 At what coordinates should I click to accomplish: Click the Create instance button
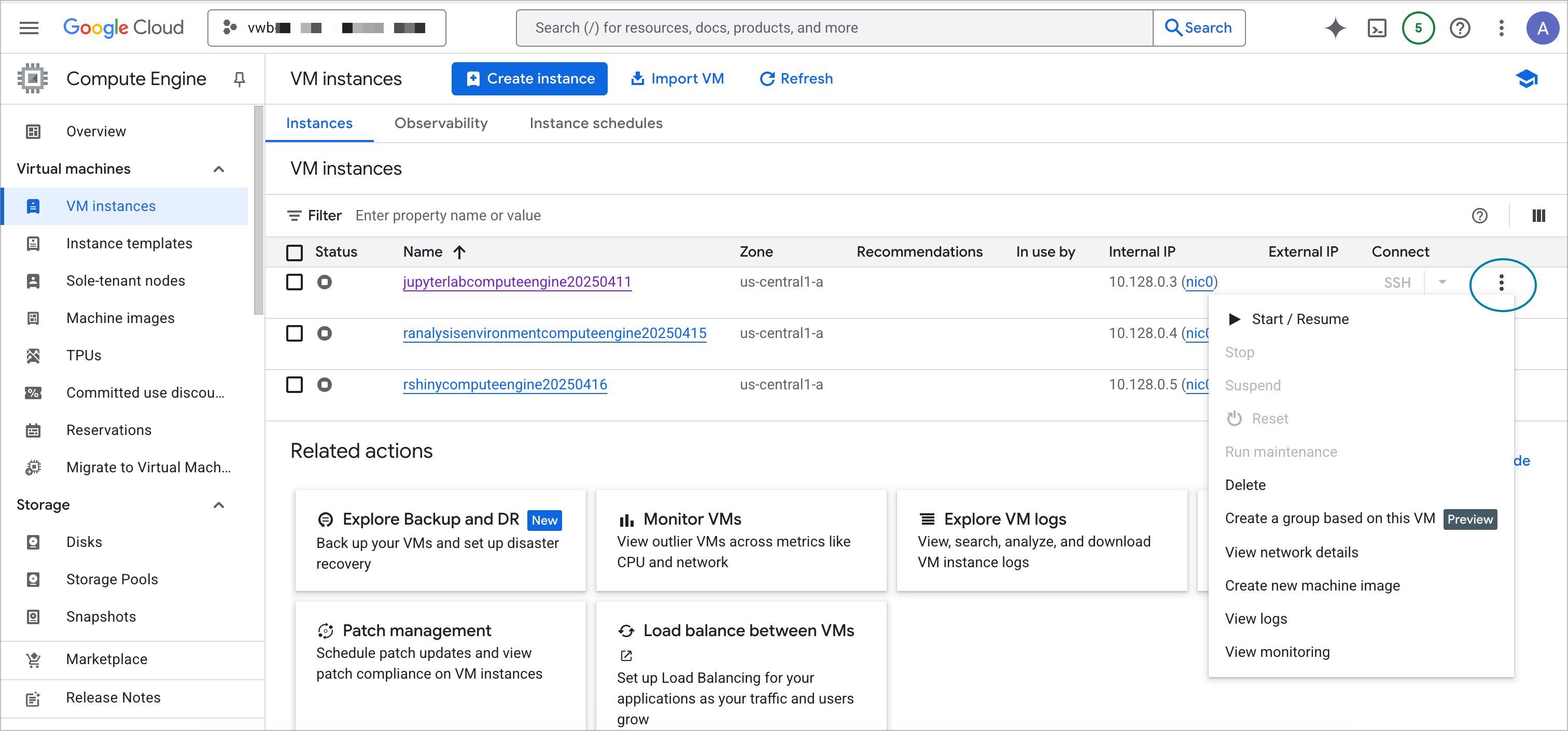(x=529, y=78)
